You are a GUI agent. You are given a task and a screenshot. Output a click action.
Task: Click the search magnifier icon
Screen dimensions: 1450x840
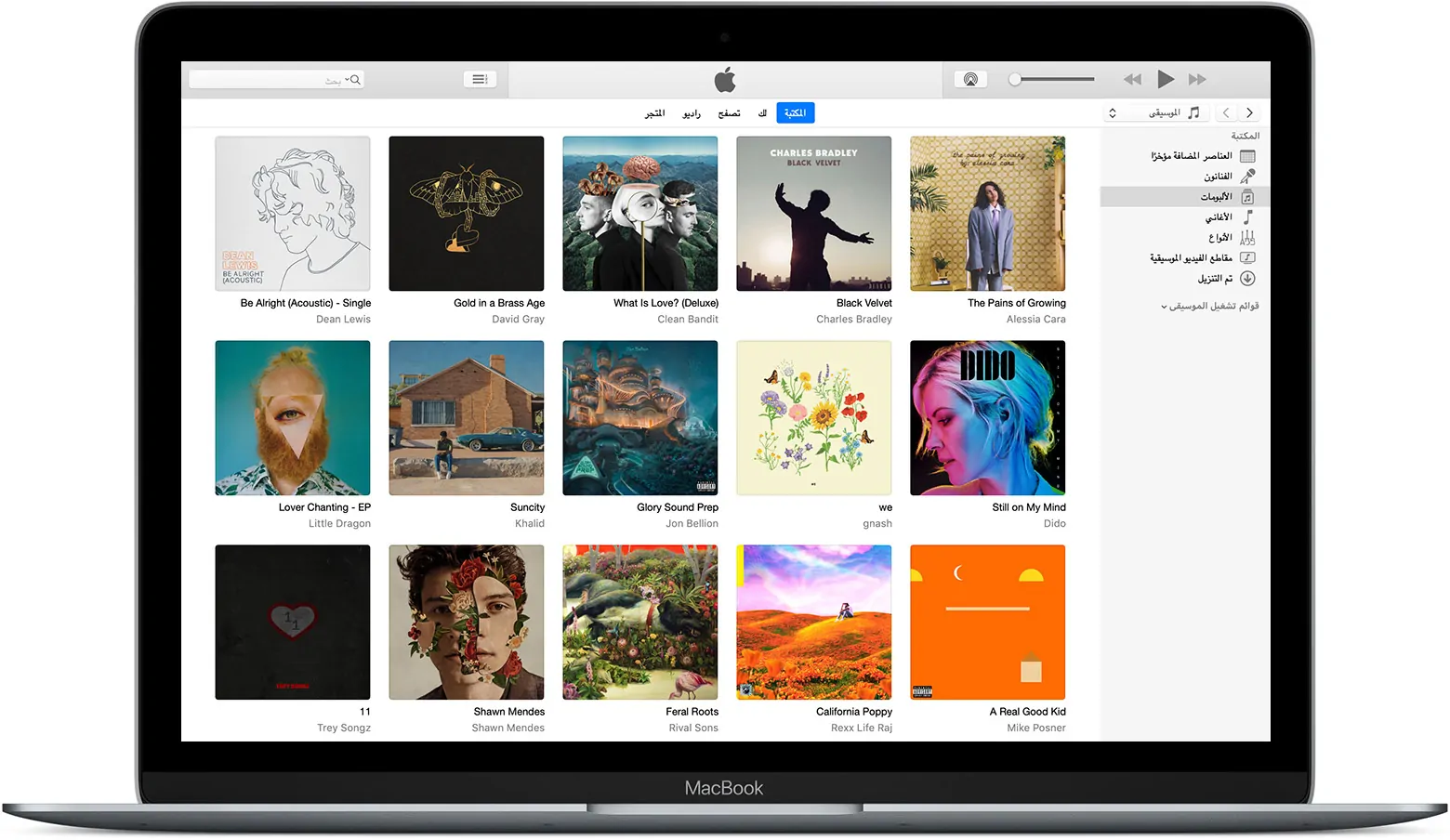tap(354, 80)
